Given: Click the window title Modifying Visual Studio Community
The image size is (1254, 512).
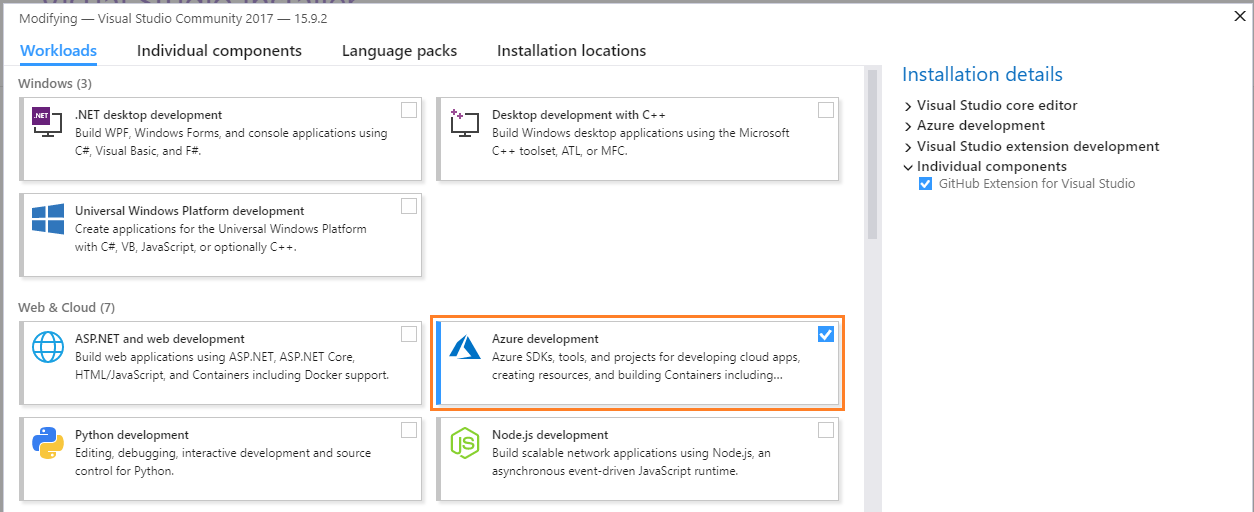Looking at the screenshot, I should tap(172, 18).
